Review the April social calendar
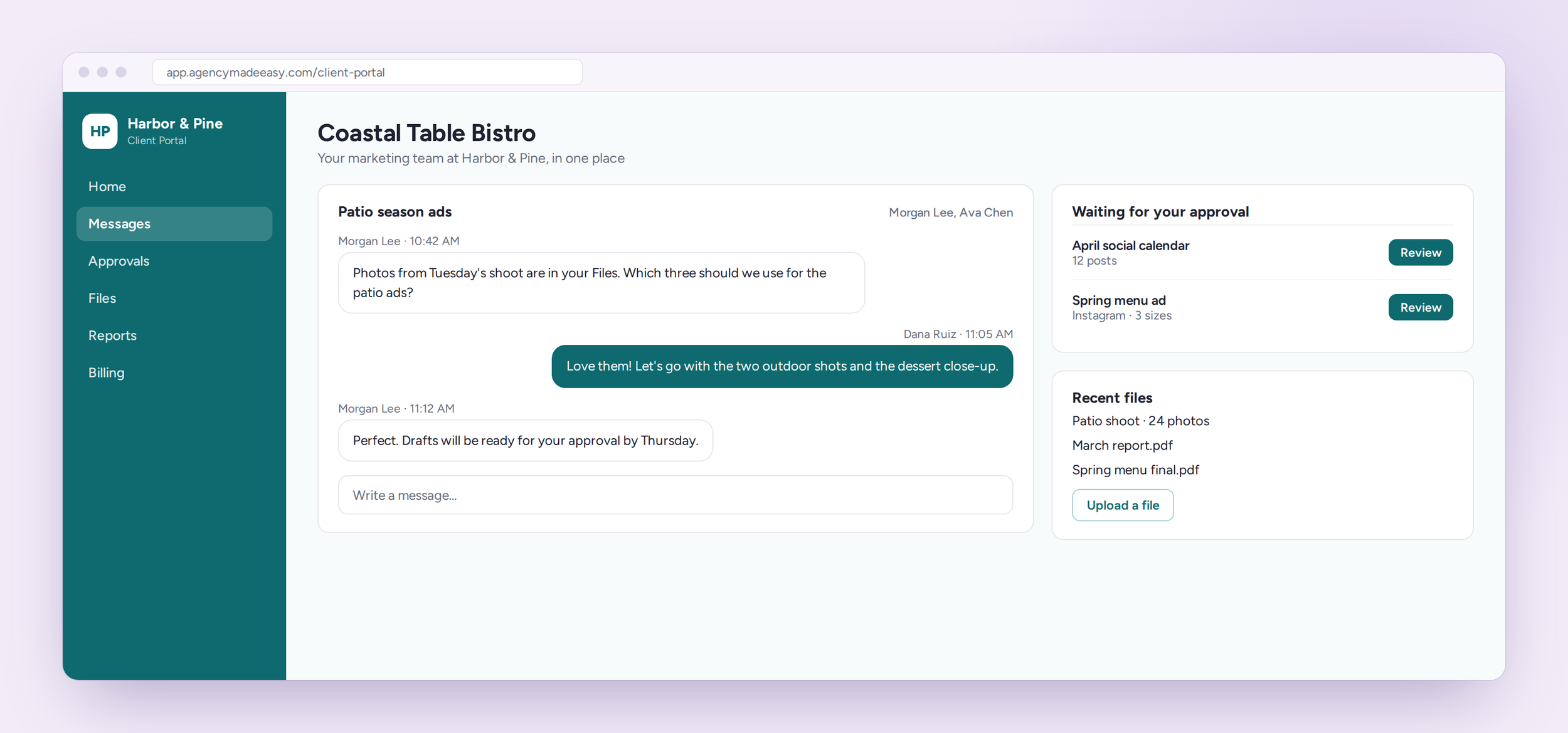 [x=1420, y=253]
